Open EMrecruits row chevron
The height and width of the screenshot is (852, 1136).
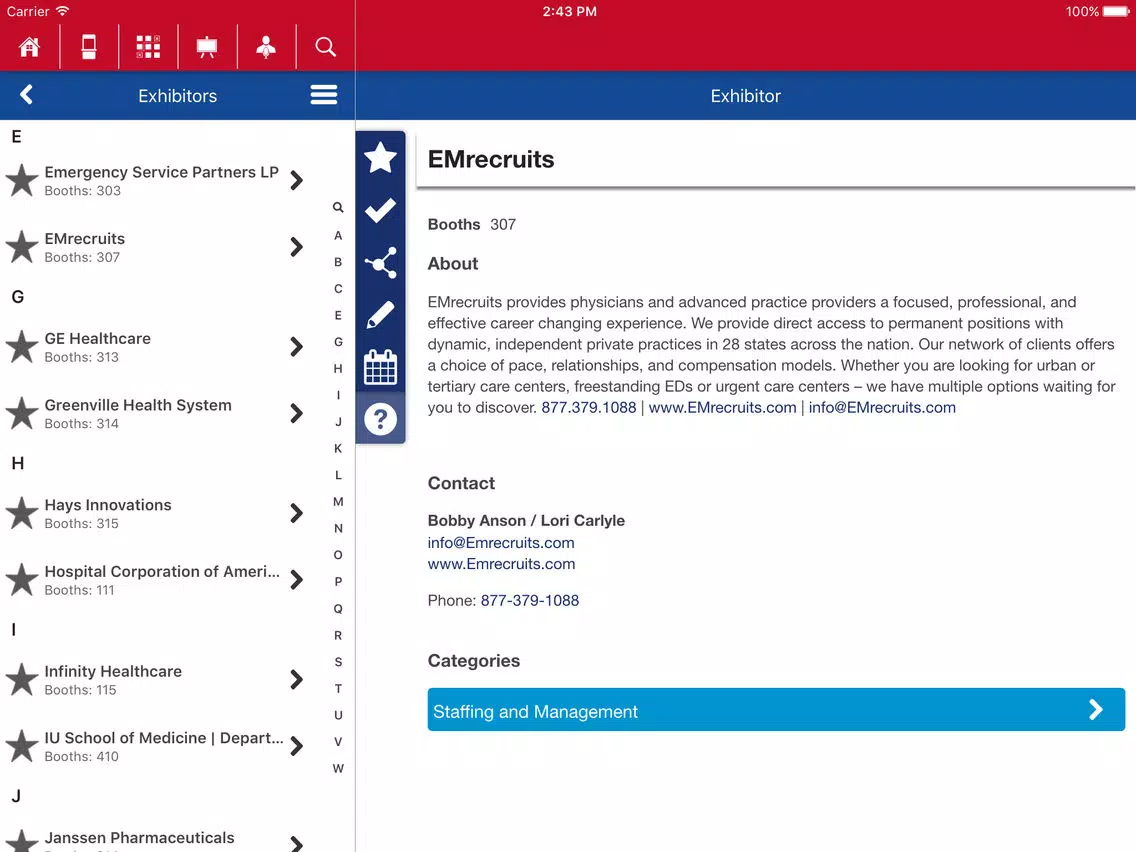click(296, 247)
